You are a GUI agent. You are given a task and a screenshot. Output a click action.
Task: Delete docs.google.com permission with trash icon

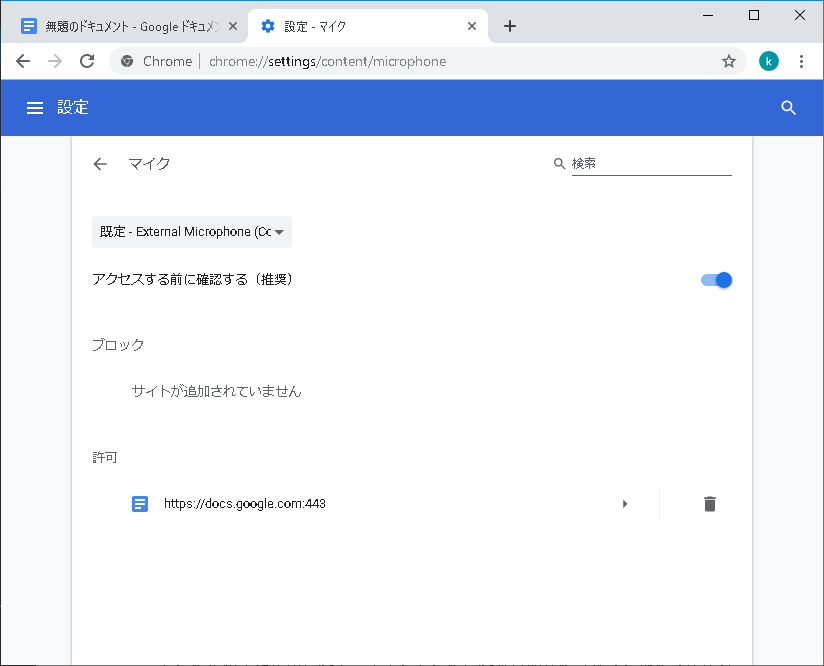point(709,504)
